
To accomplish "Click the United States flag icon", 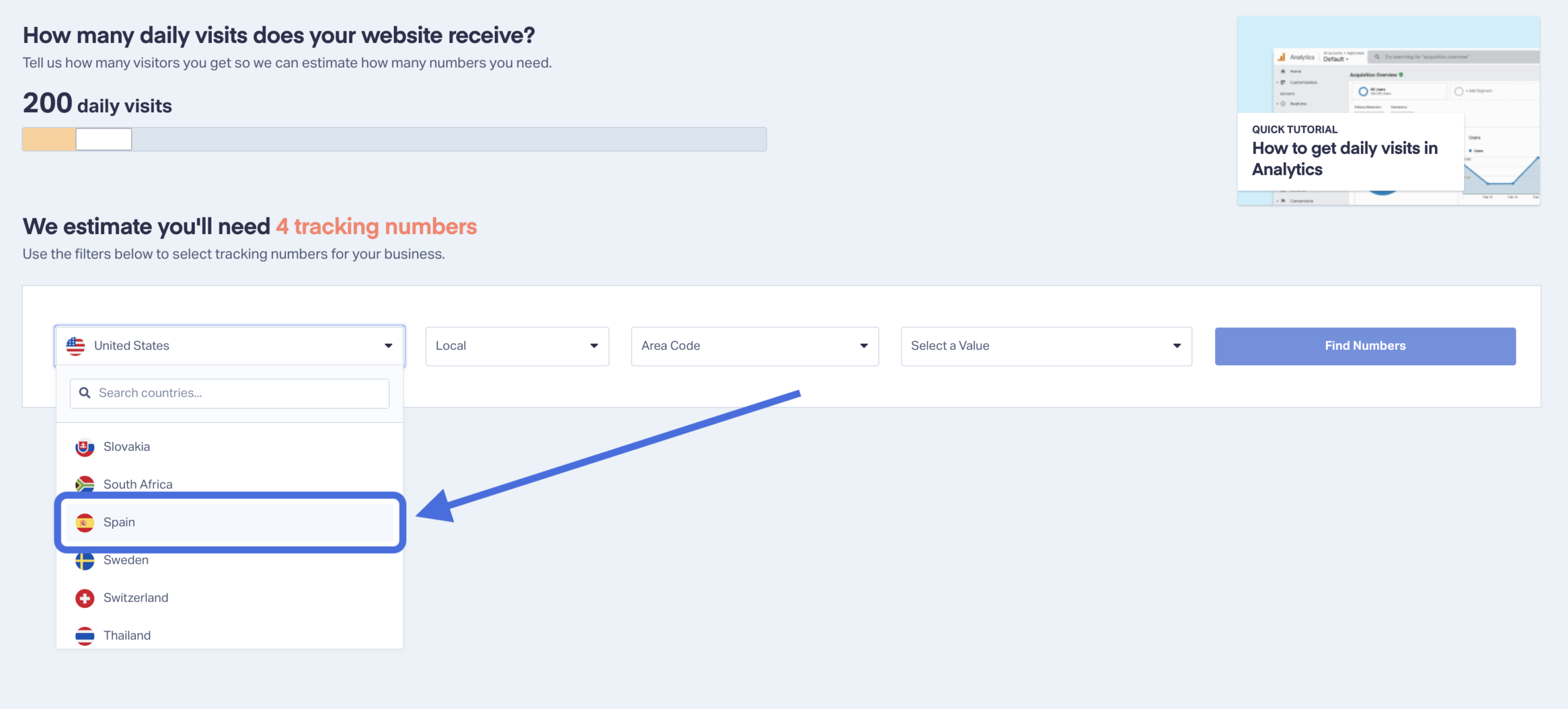I will point(75,346).
